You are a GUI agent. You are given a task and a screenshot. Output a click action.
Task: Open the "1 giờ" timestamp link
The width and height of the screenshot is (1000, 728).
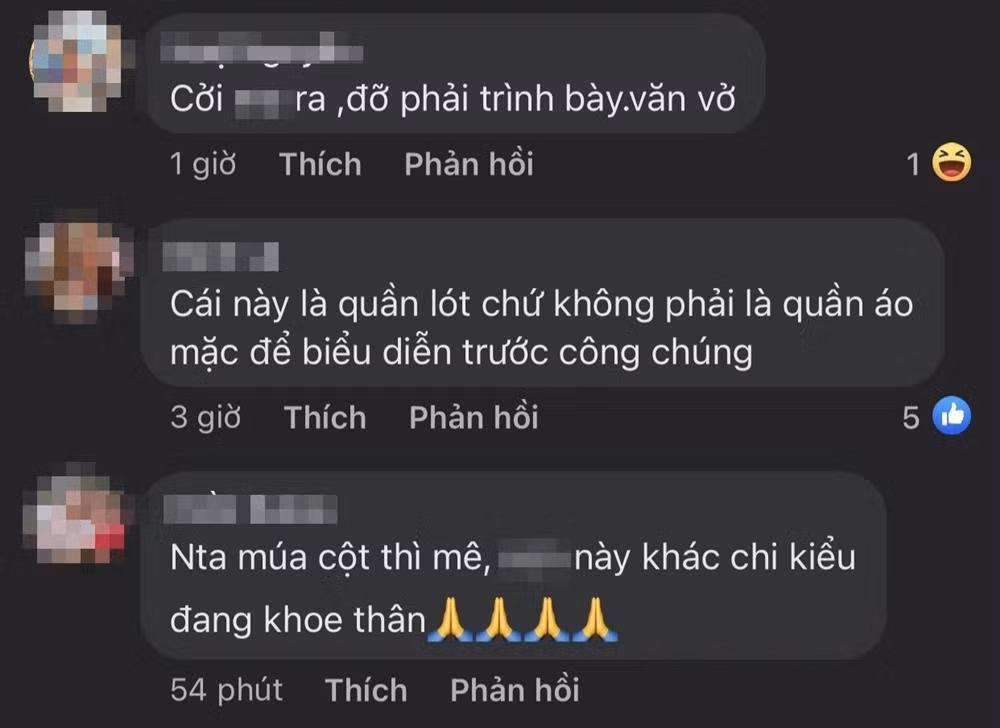tap(203, 164)
